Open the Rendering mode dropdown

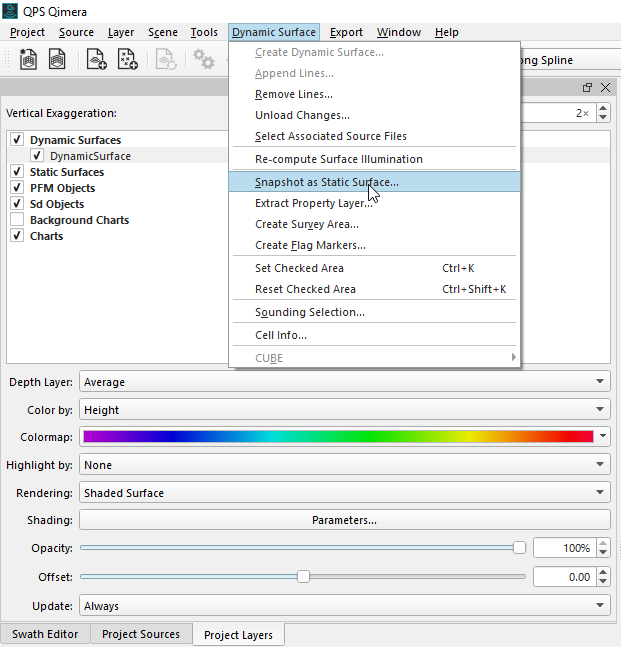point(344,493)
